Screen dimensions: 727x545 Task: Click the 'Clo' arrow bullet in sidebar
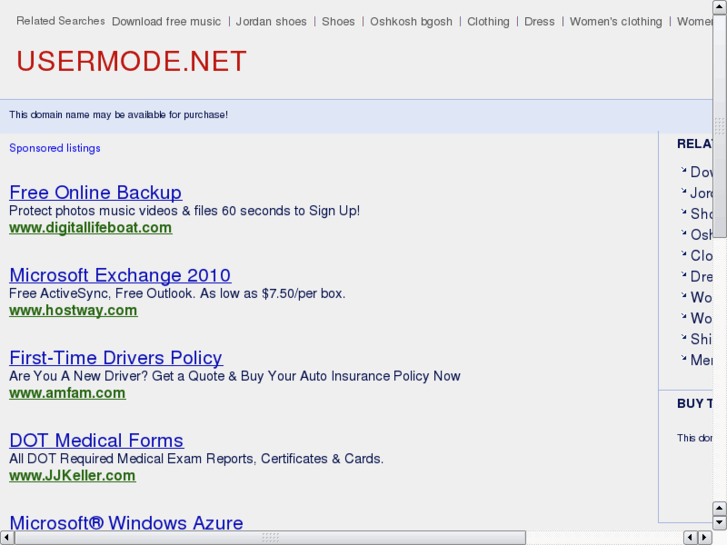683,254
